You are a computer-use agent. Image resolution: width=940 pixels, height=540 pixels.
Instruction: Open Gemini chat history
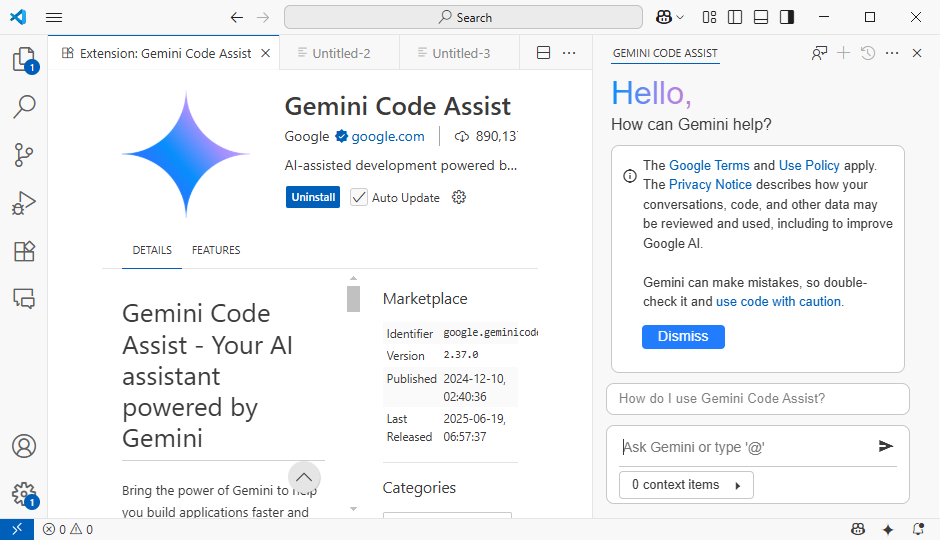click(867, 53)
